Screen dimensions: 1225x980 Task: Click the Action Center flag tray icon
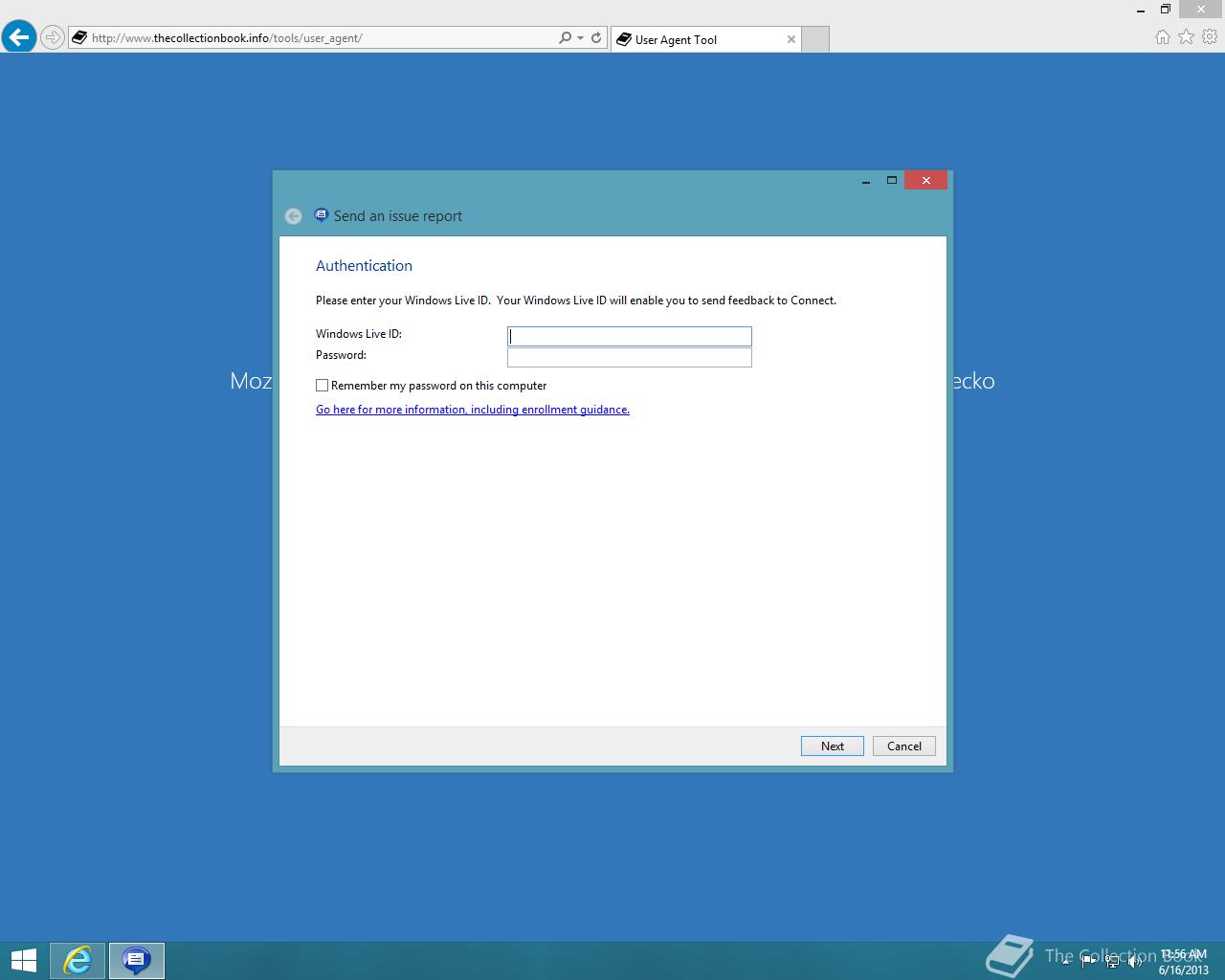pos(1088,962)
